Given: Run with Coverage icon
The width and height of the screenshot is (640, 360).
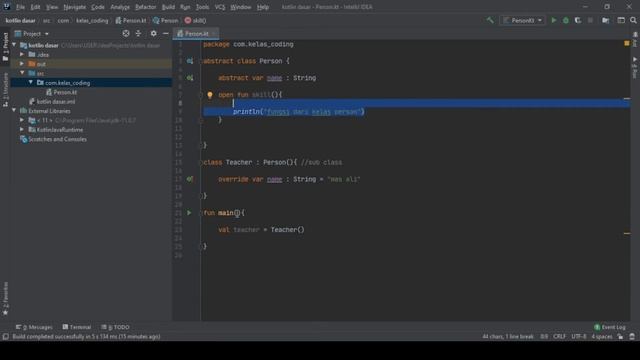Looking at the screenshot, I should coord(578,20).
